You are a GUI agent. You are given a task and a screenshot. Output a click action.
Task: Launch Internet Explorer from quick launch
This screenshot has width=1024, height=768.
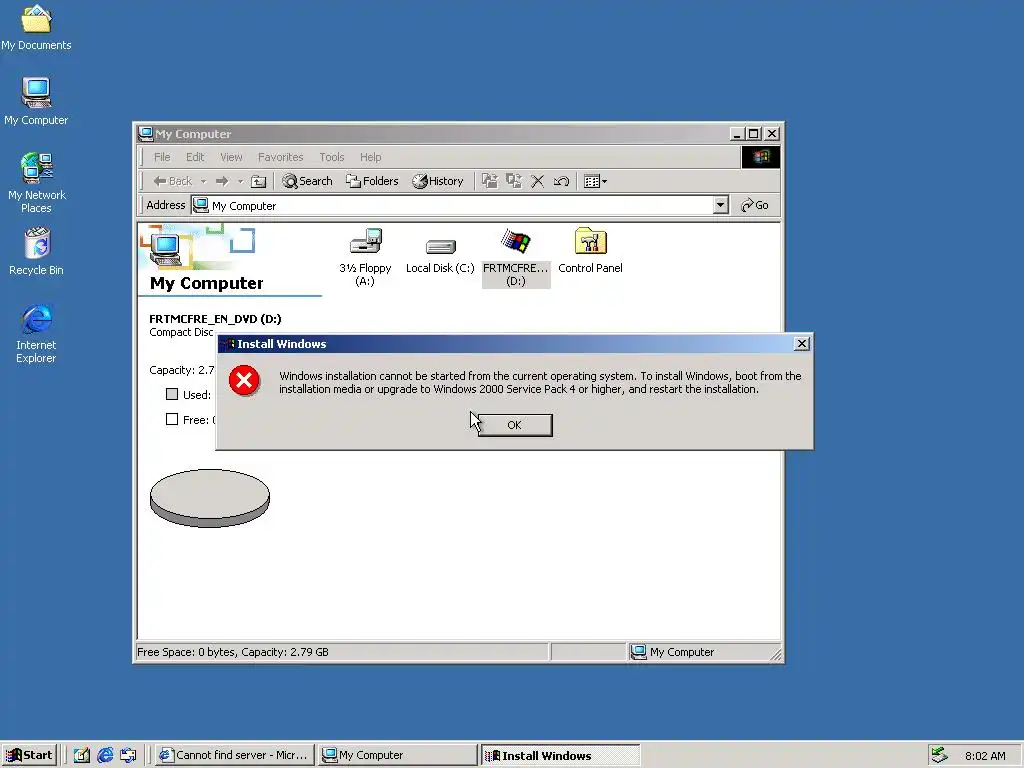coord(105,755)
